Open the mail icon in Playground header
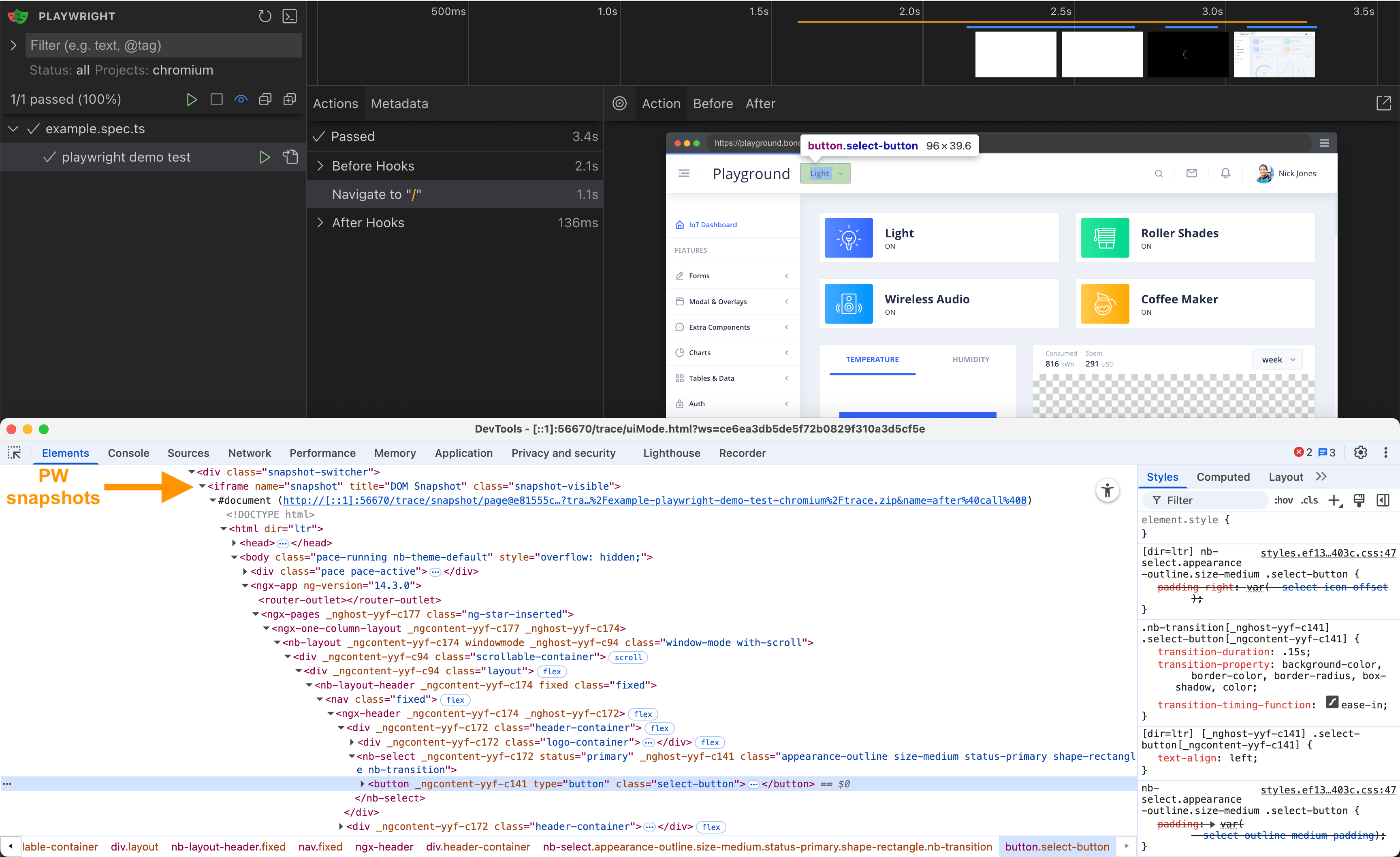The height and width of the screenshot is (857, 1400). pos(1191,173)
